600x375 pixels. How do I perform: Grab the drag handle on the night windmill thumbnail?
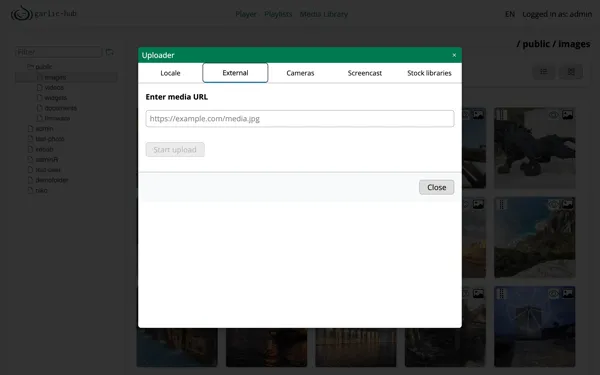coord(501,293)
